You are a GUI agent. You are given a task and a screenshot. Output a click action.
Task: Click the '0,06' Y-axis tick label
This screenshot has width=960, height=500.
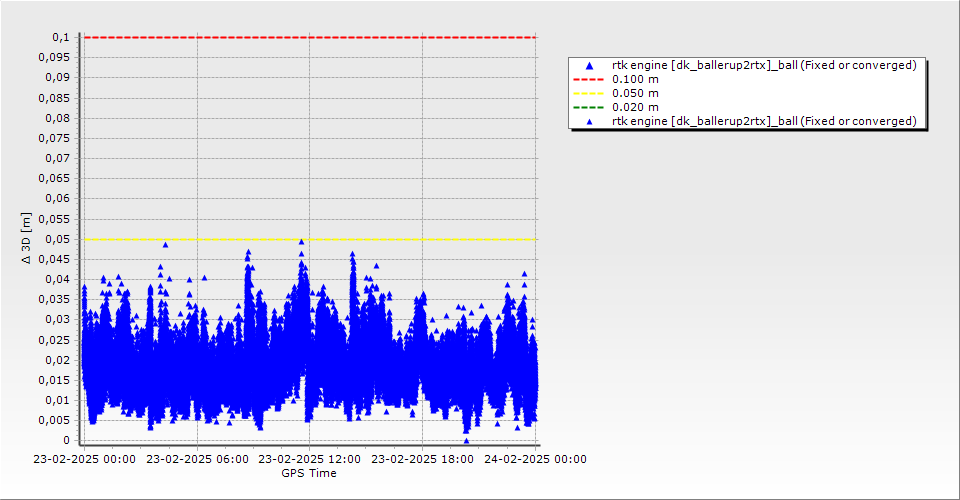coord(58,199)
